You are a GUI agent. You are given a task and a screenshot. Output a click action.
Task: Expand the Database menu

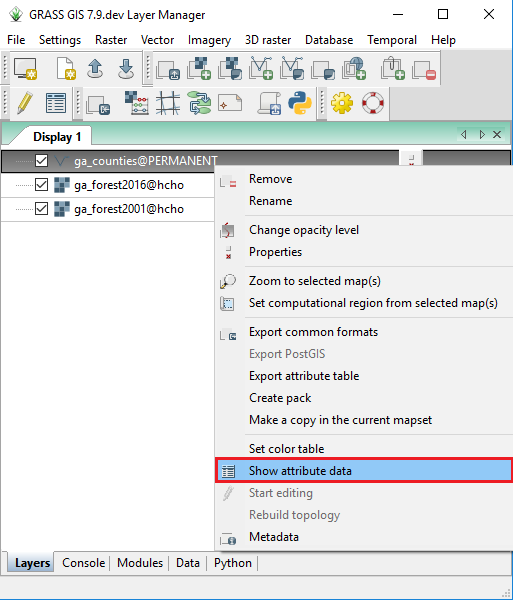click(329, 40)
